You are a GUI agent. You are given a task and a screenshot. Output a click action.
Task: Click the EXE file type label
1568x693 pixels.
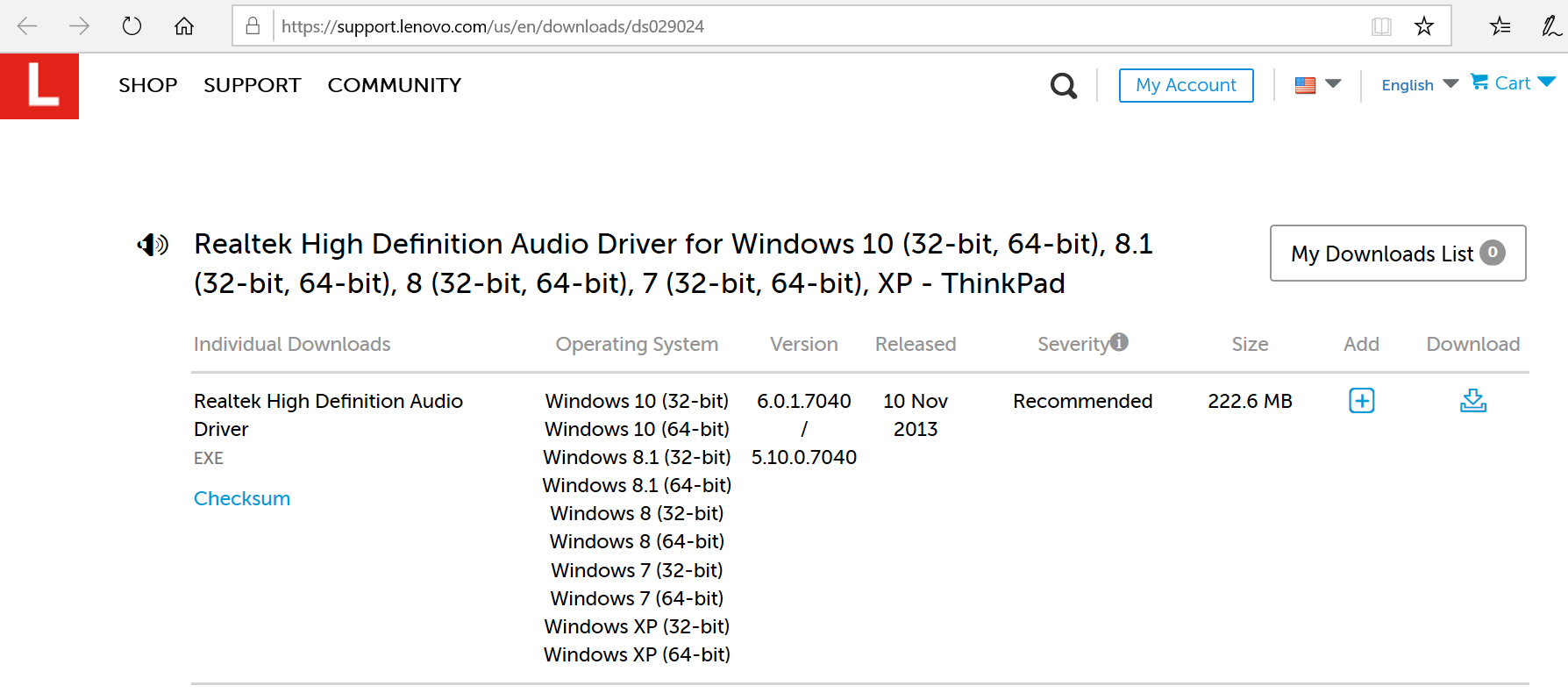pos(209,458)
